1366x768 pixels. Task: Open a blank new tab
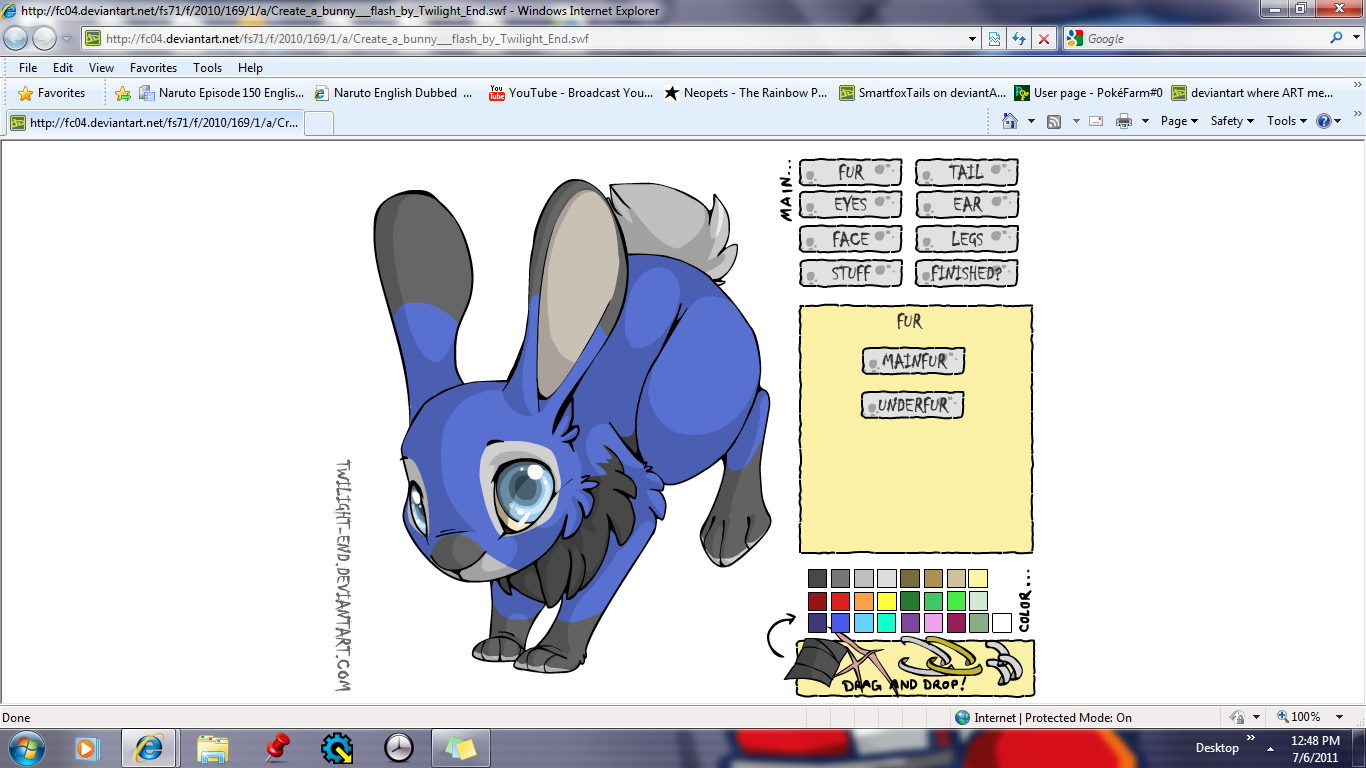(318, 123)
